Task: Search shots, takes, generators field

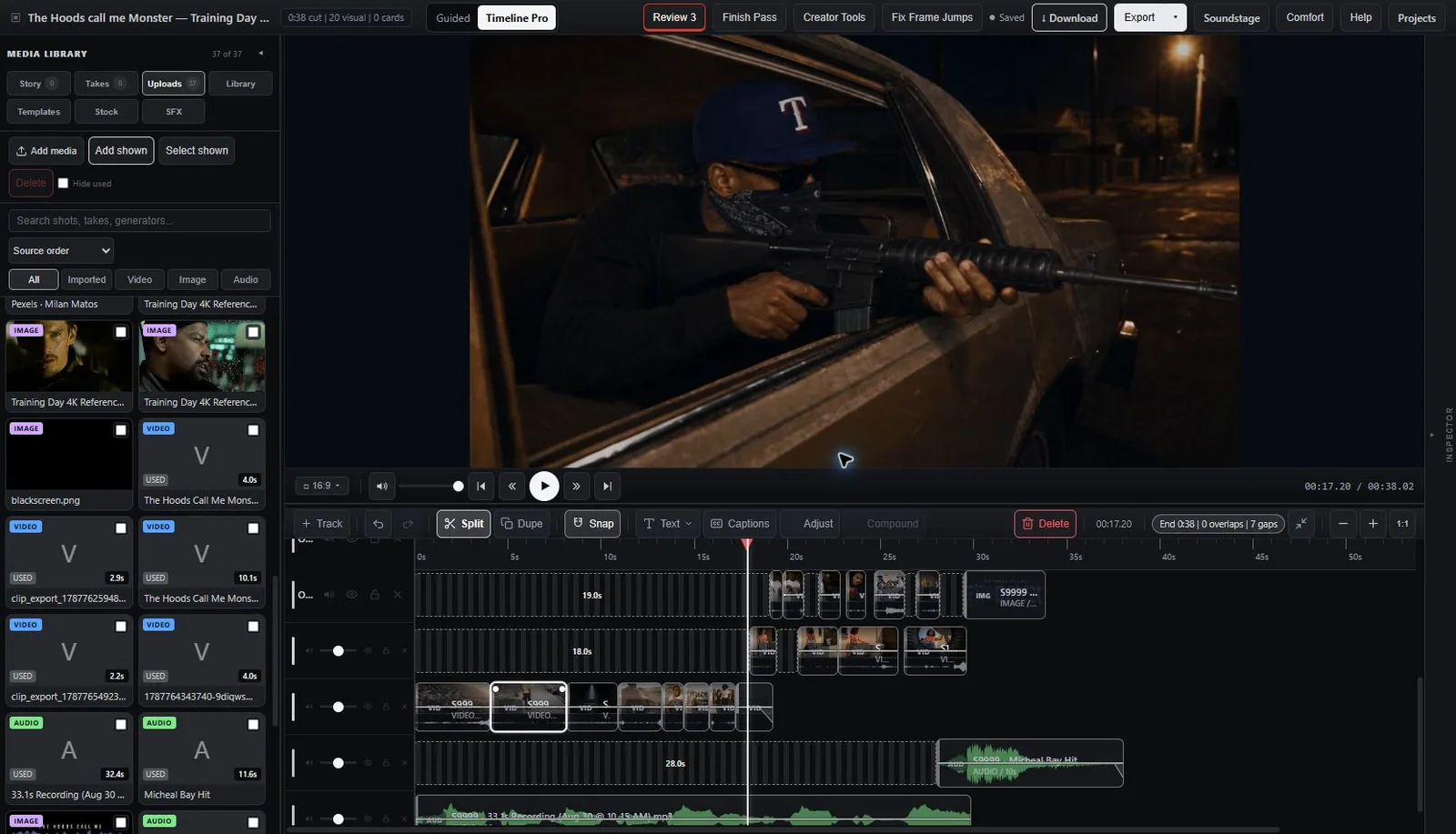Action: coord(139,221)
